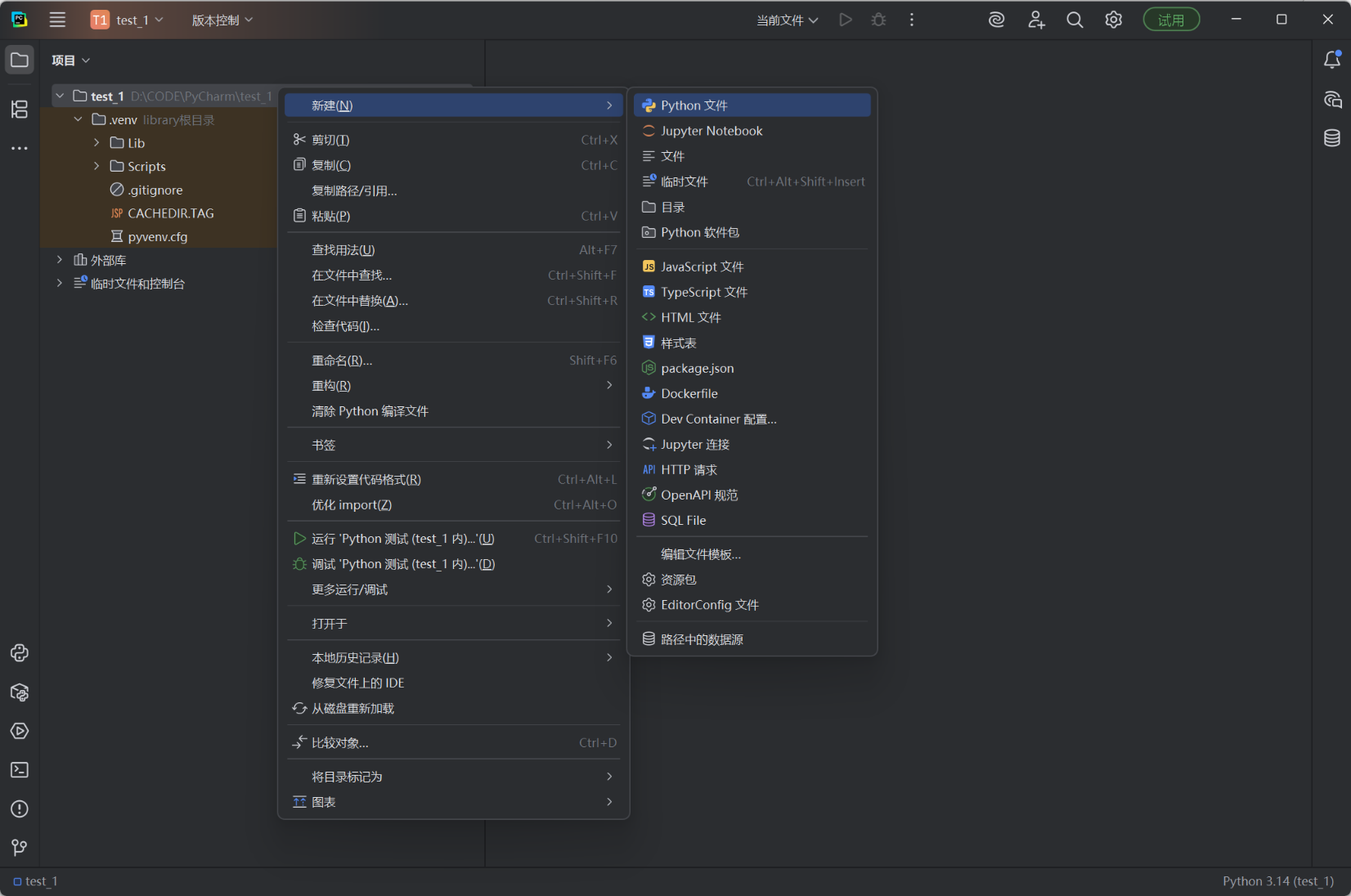Open the Python Packages tool window
1351x896 pixels.
click(x=20, y=692)
